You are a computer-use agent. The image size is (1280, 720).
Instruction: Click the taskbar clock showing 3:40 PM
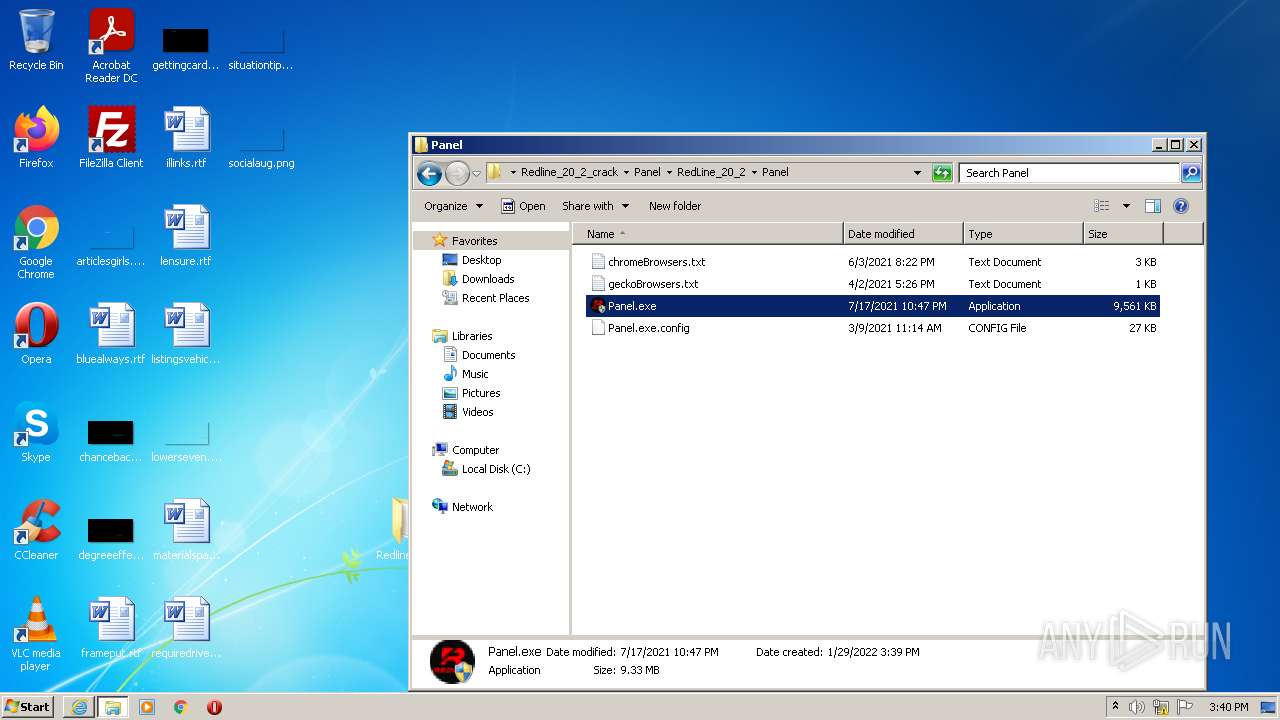coord(1228,707)
